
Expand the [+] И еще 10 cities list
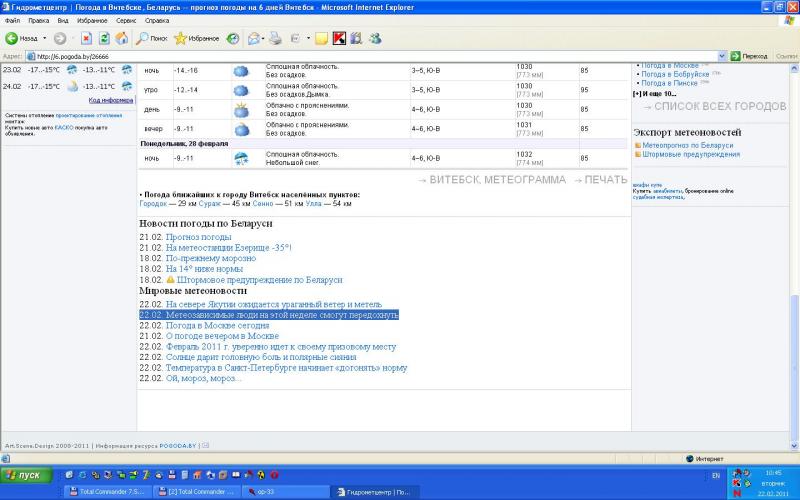click(654, 94)
